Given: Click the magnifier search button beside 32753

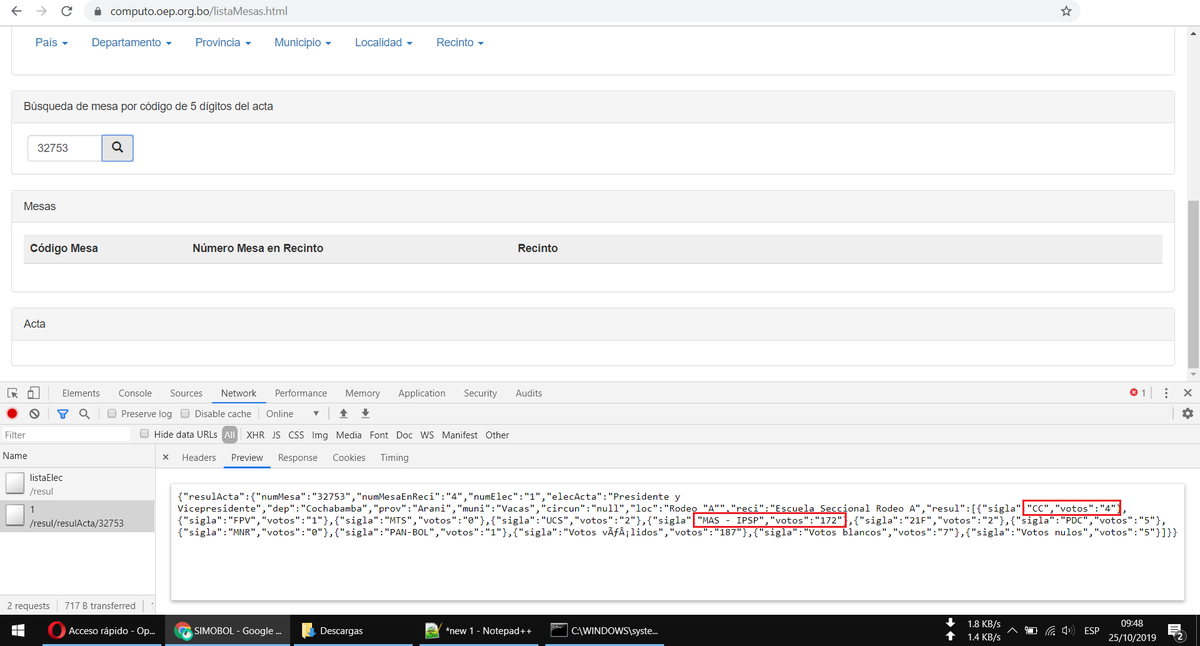Looking at the screenshot, I should tap(117, 148).
